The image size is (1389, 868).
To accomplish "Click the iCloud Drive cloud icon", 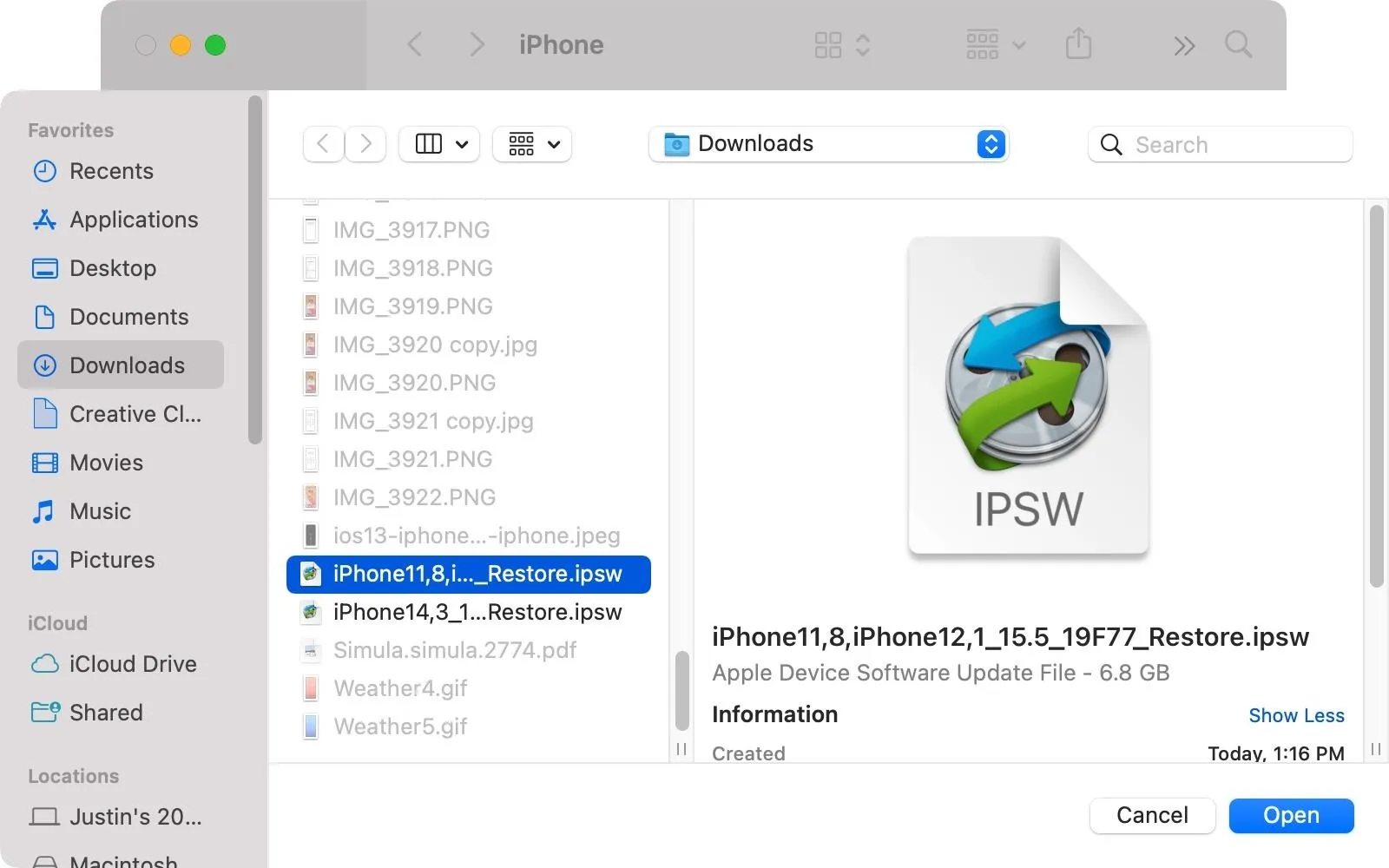I will [x=45, y=664].
